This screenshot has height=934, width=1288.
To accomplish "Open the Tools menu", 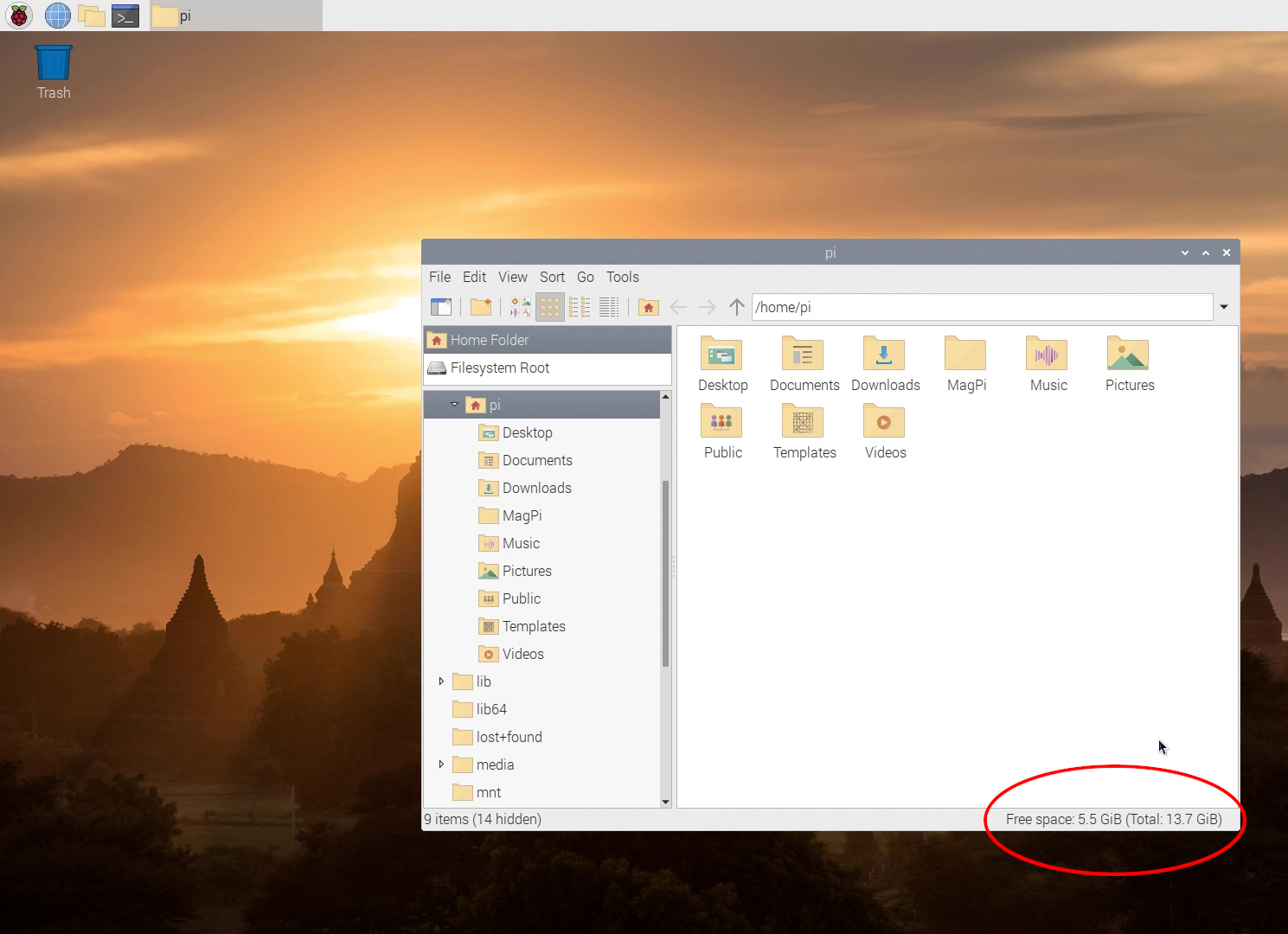I will coord(622,277).
